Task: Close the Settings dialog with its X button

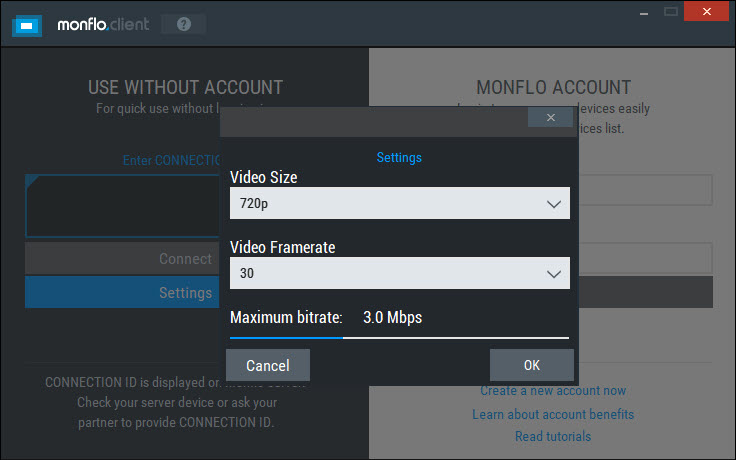Action: click(551, 117)
